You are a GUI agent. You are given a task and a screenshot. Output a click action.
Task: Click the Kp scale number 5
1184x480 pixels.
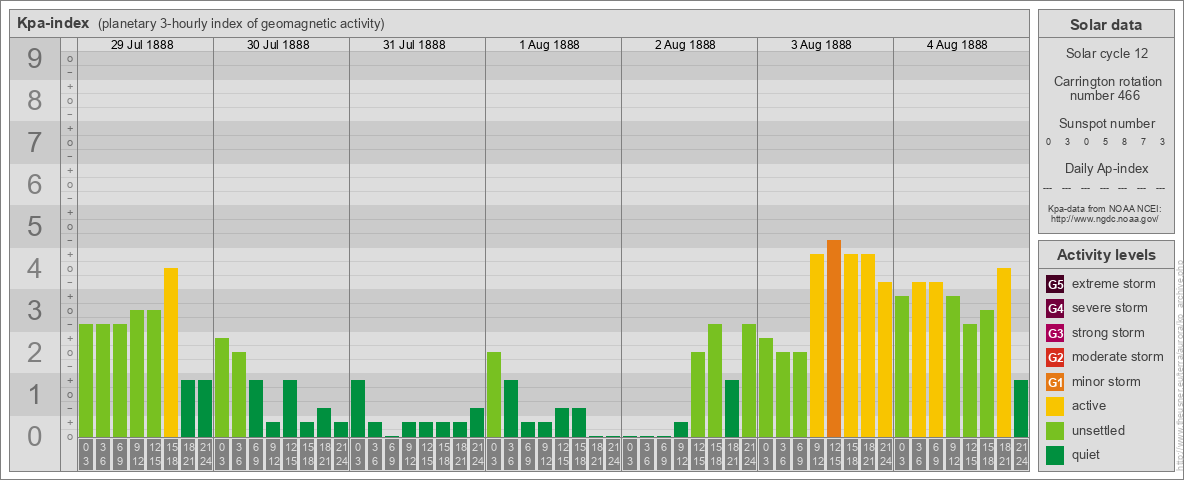35,226
